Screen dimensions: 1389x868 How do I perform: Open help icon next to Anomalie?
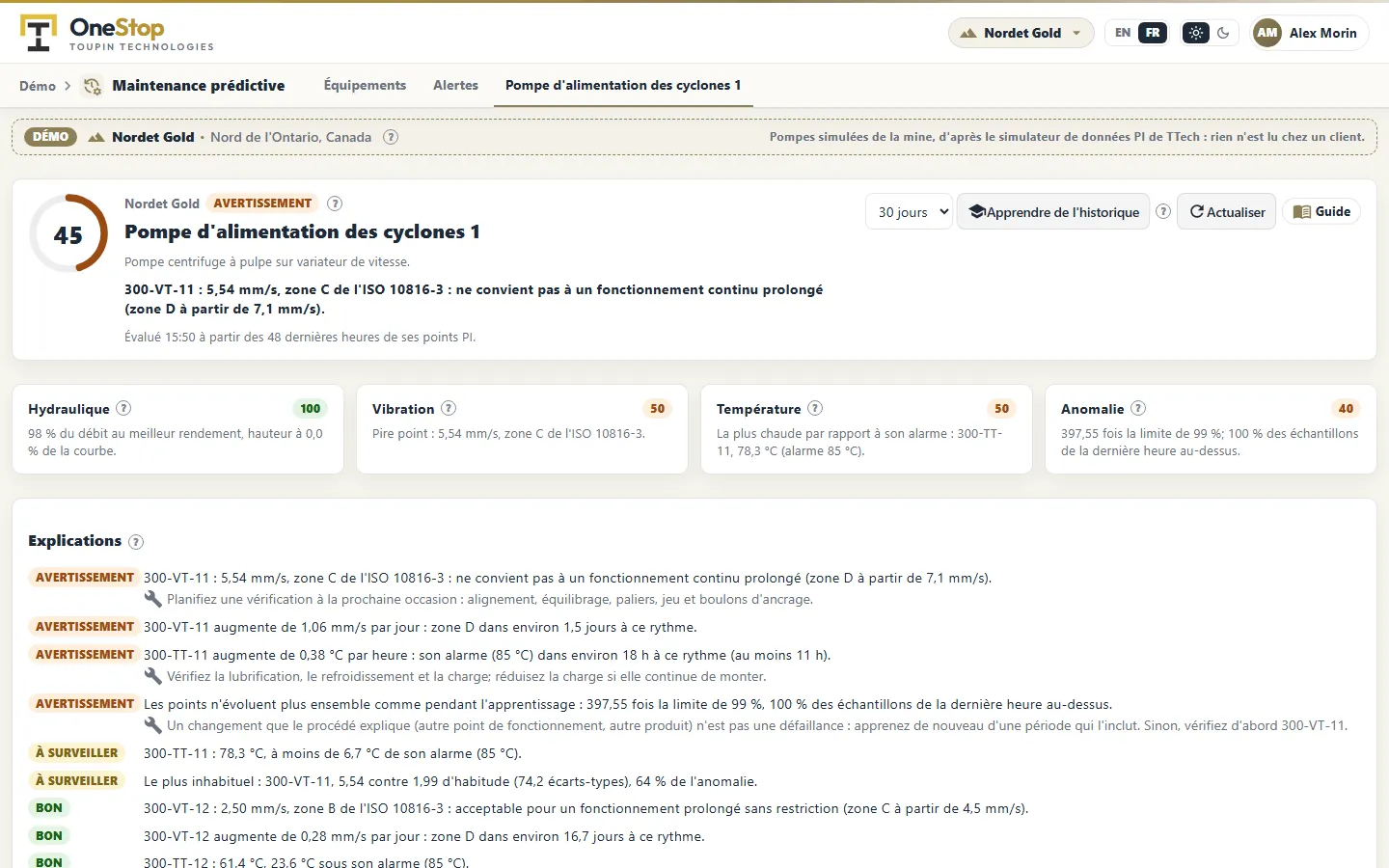(x=1138, y=408)
